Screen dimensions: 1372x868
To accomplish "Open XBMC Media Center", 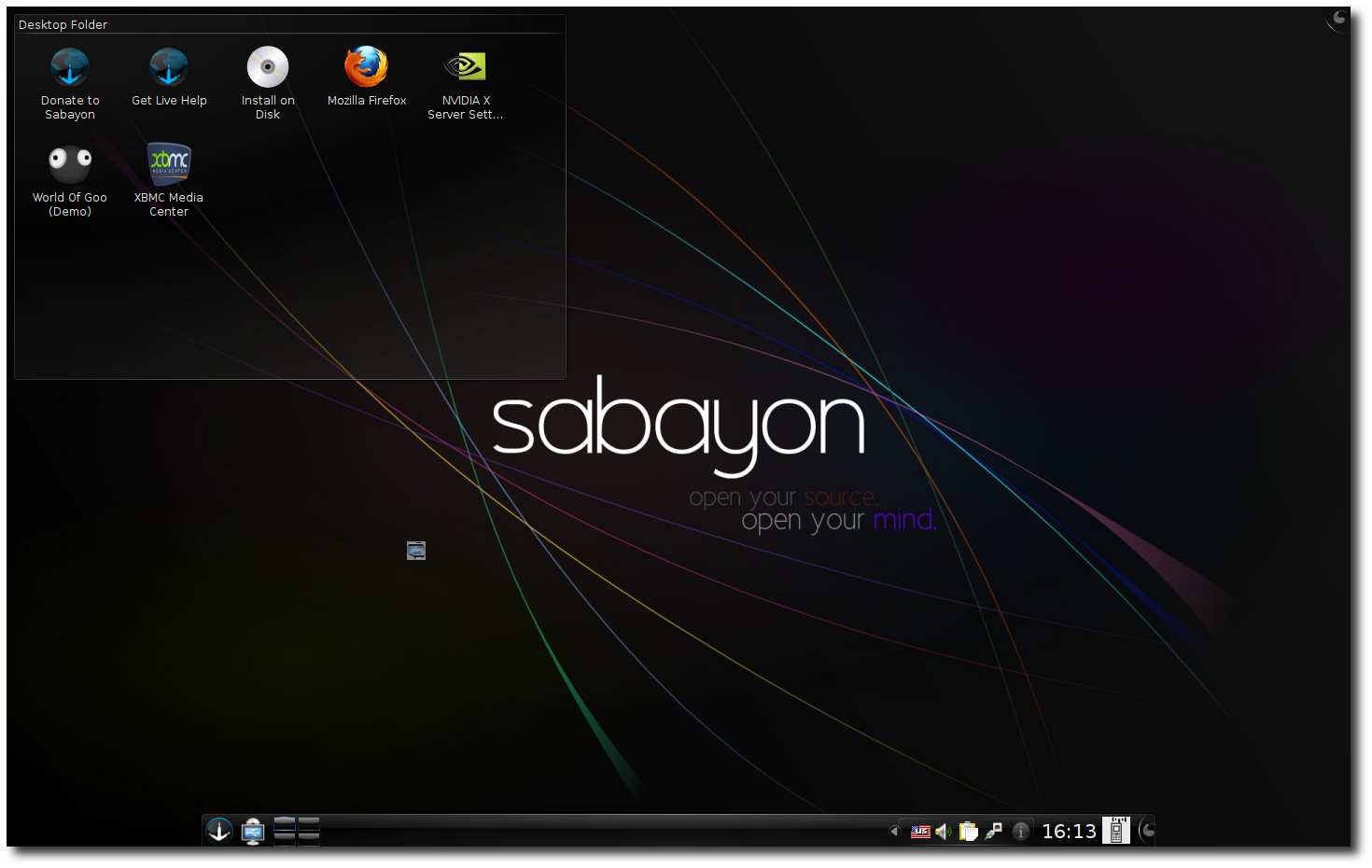I will pyautogui.click(x=168, y=163).
